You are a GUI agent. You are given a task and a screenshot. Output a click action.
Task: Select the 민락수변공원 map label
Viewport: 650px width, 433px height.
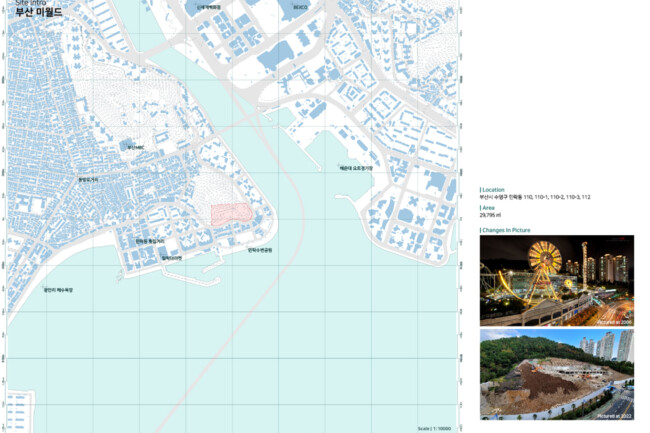coord(260,250)
